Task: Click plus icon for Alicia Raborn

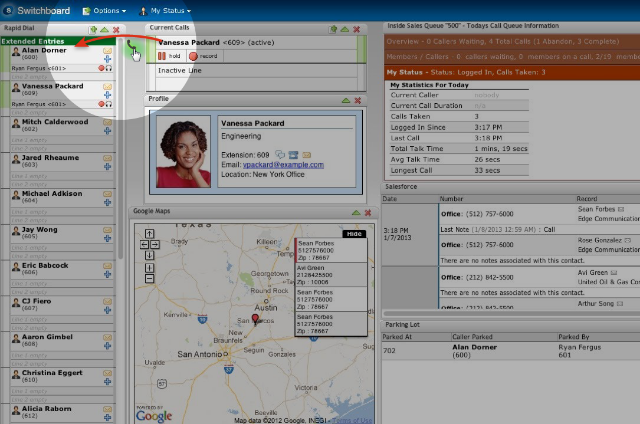Action: 107,417
